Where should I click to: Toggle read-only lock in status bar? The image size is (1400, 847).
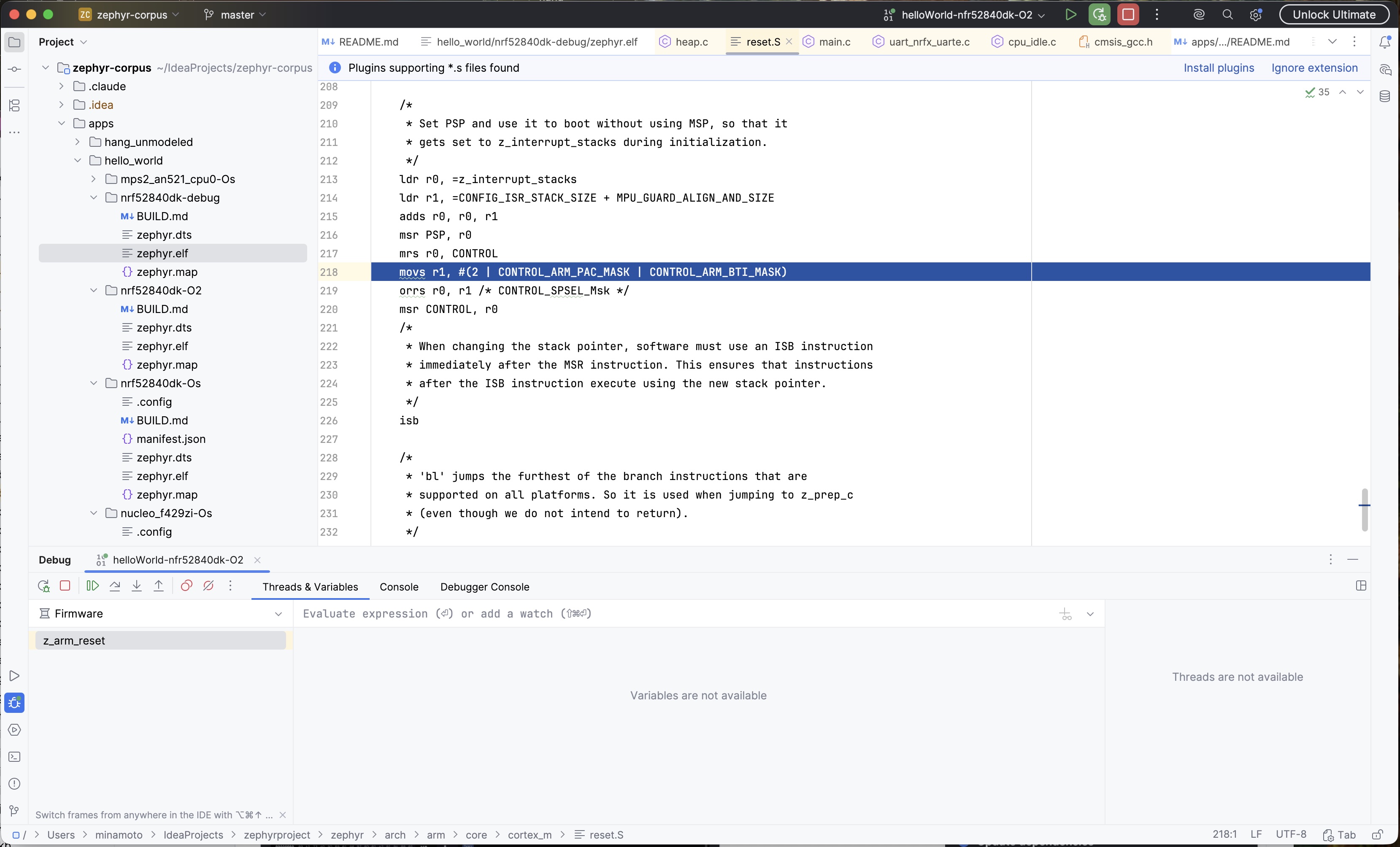[x=1378, y=834]
